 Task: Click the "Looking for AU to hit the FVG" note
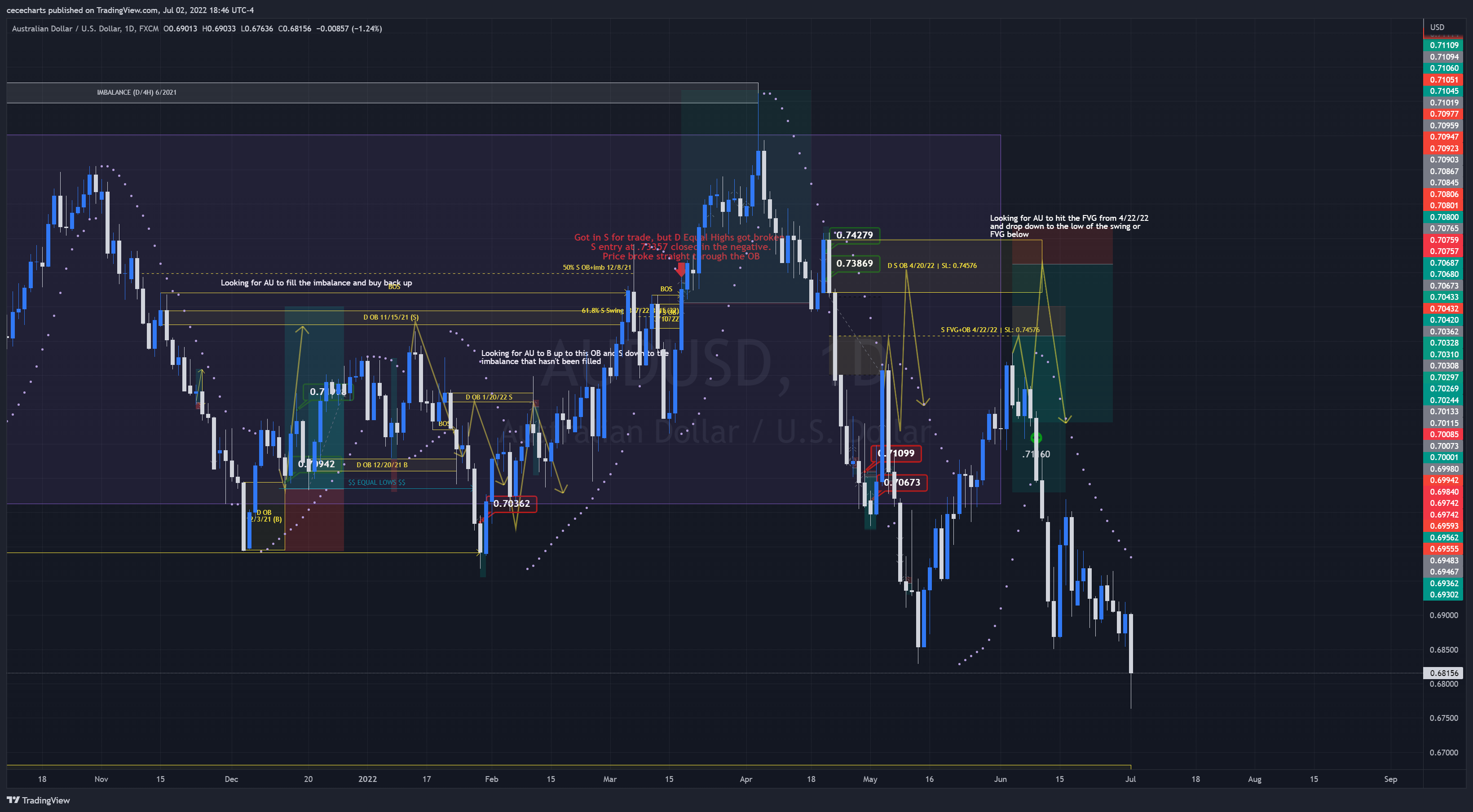point(1069,226)
